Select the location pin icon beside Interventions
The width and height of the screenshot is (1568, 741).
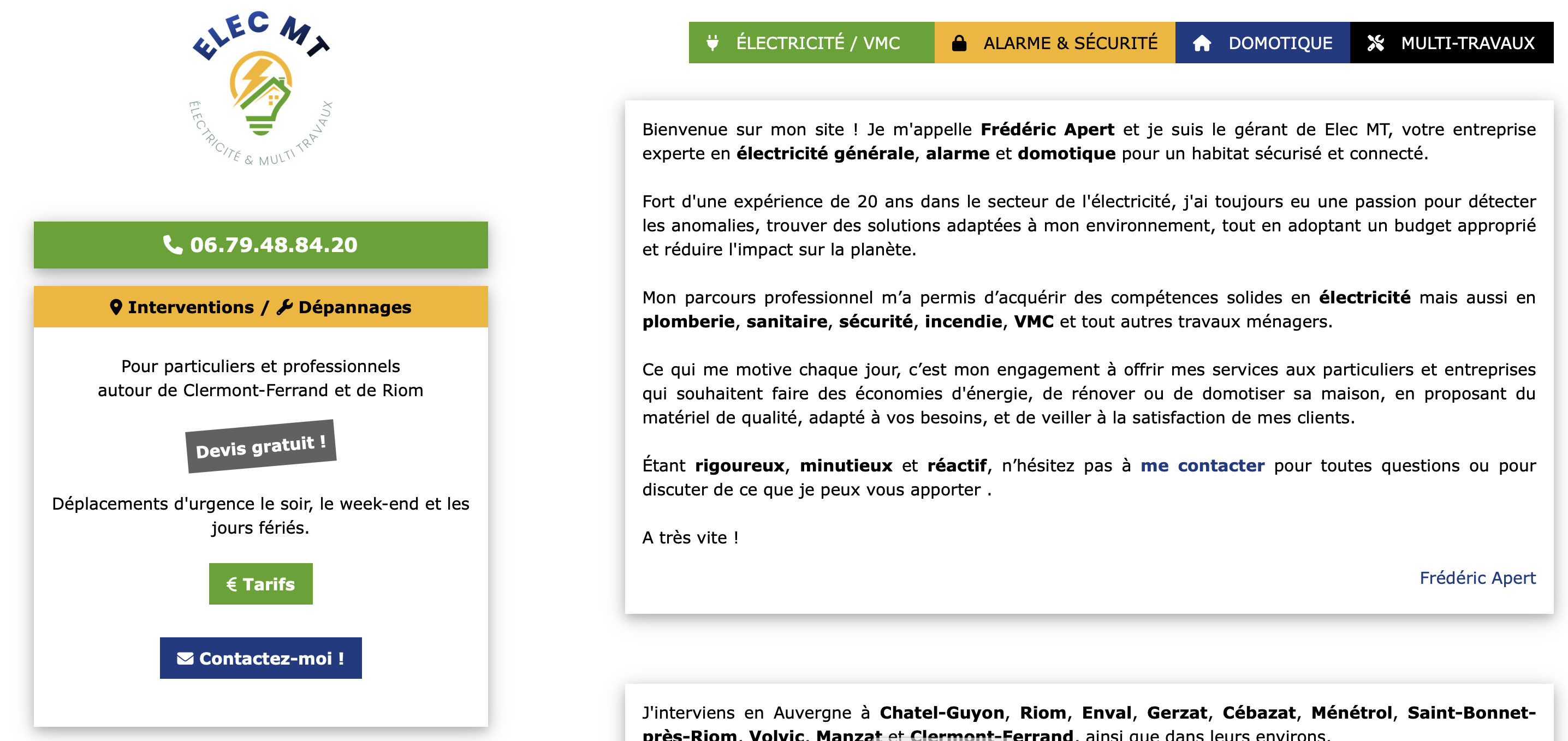[116, 307]
